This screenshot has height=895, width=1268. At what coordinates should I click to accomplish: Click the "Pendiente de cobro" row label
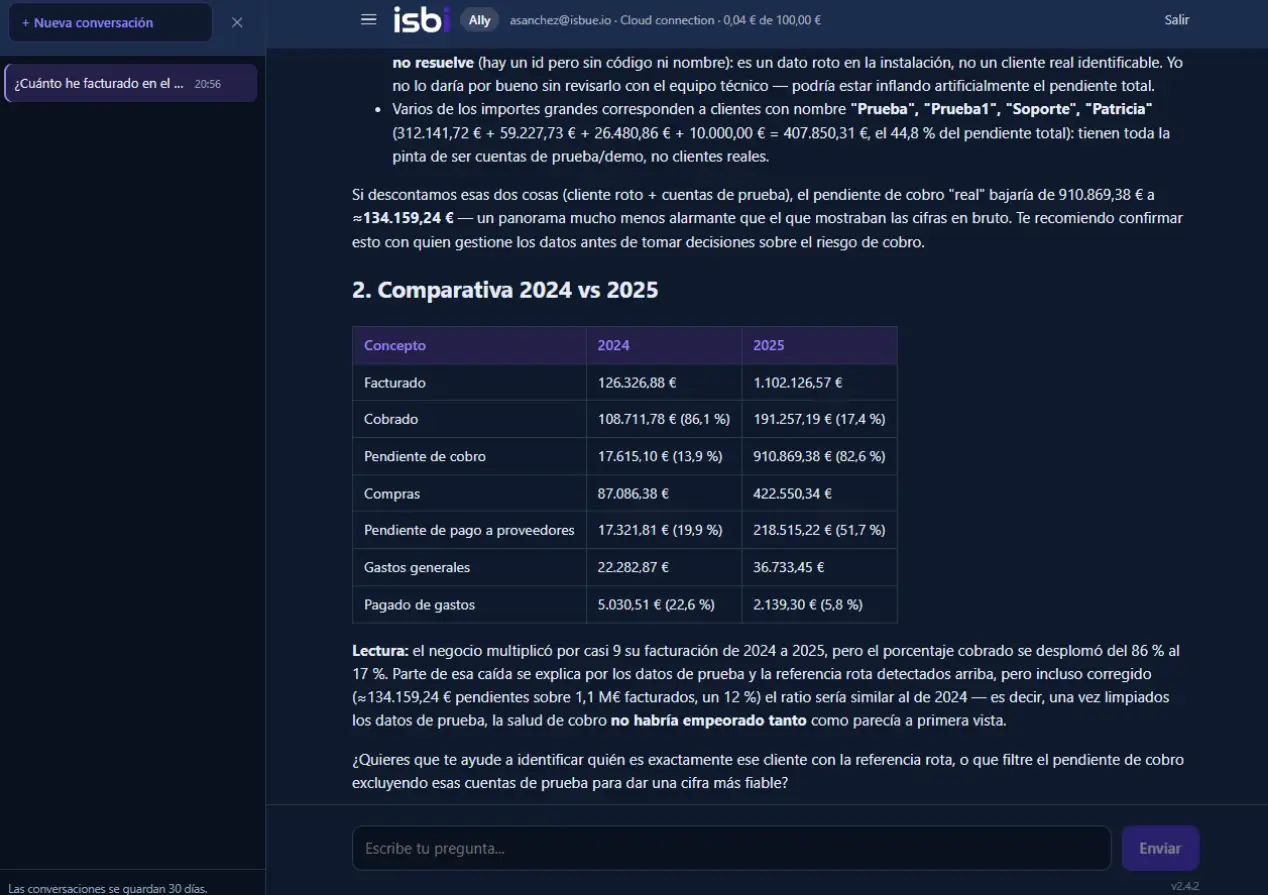[425, 456]
